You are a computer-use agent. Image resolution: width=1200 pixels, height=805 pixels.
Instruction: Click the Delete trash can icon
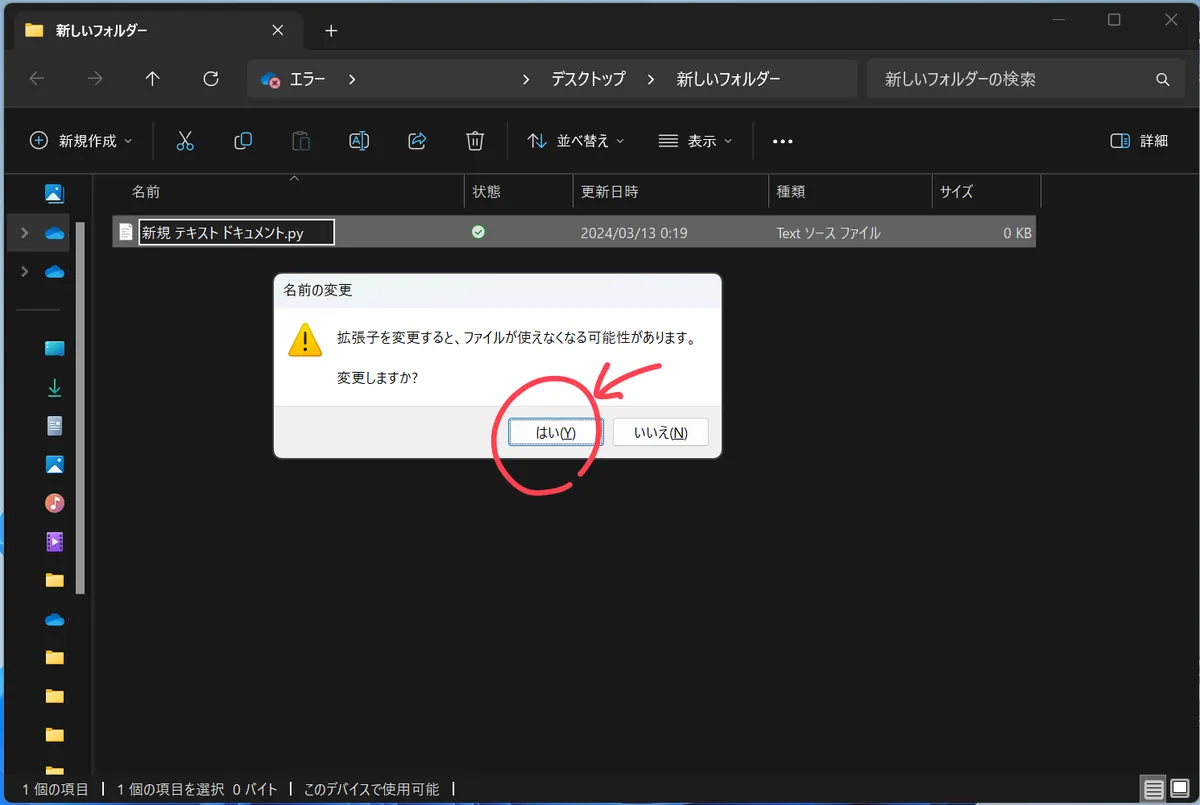point(476,141)
